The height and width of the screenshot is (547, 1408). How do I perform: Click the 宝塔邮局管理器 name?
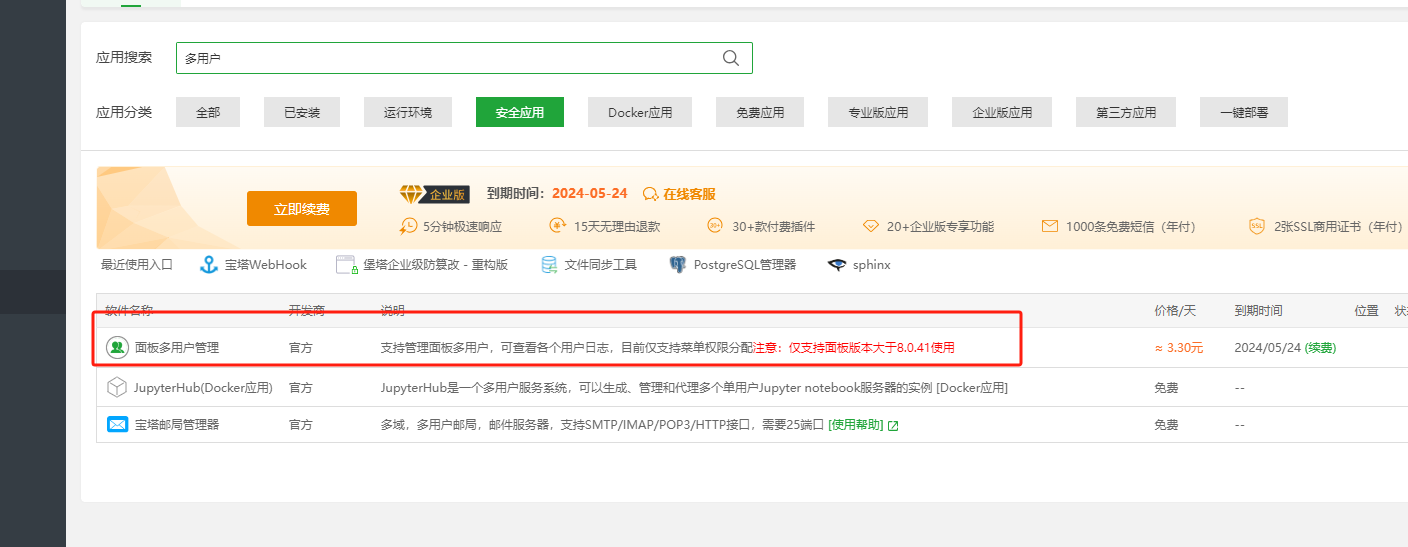[x=177, y=425]
